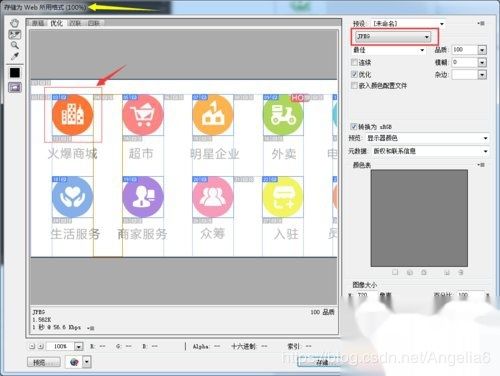Toggle 转换为 sRGB checkbox
The image size is (500, 376).
coord(354,127)
